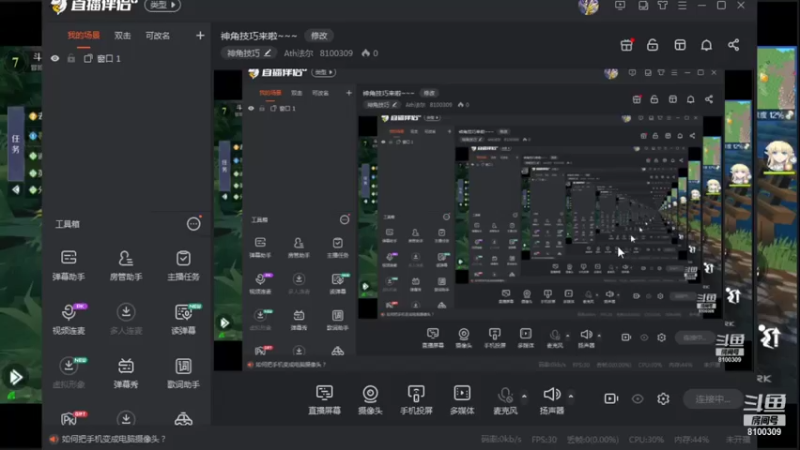Open the 房管助手 tool
Screen dimensions: 800x450
click(126, 265)
